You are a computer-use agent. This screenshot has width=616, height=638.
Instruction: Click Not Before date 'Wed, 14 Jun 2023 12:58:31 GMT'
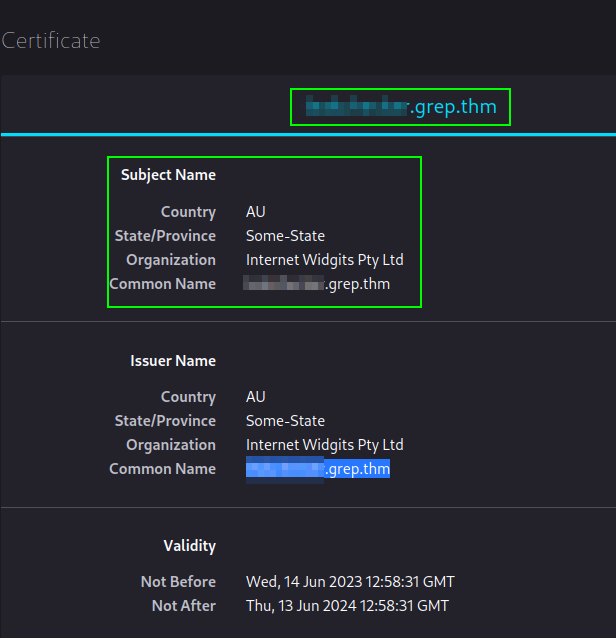[350, 581]
